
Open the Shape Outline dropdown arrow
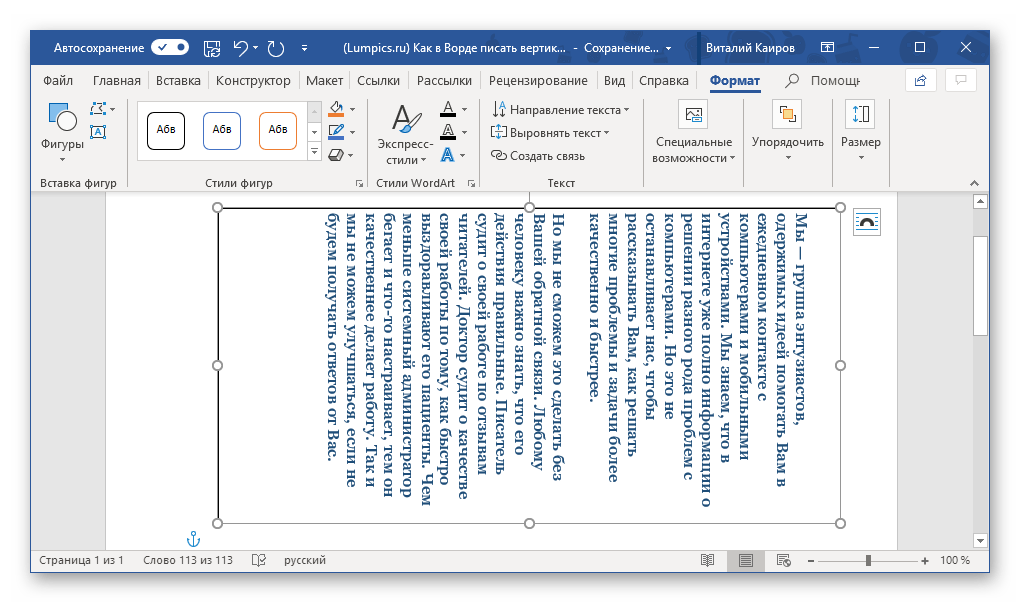click(x=353, y=132)
